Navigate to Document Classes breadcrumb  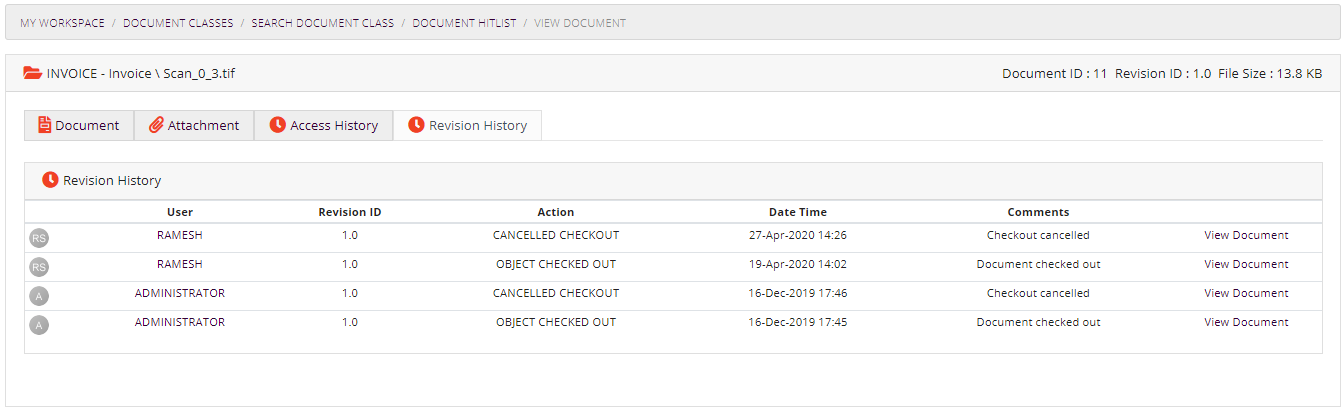178,23
